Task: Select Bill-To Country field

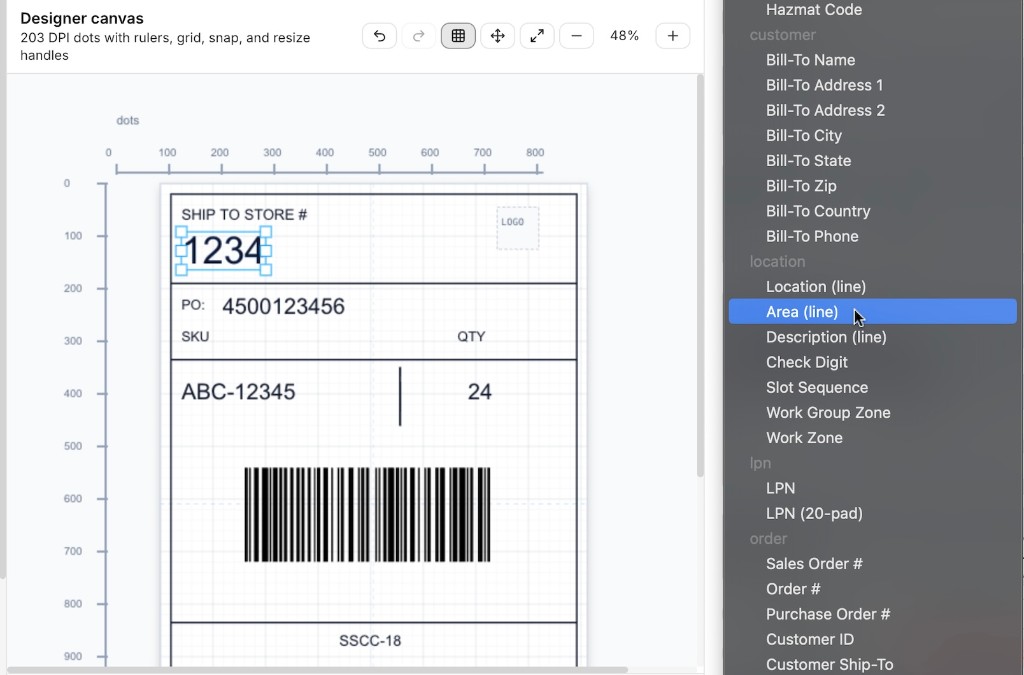Action: click(872, 212)
